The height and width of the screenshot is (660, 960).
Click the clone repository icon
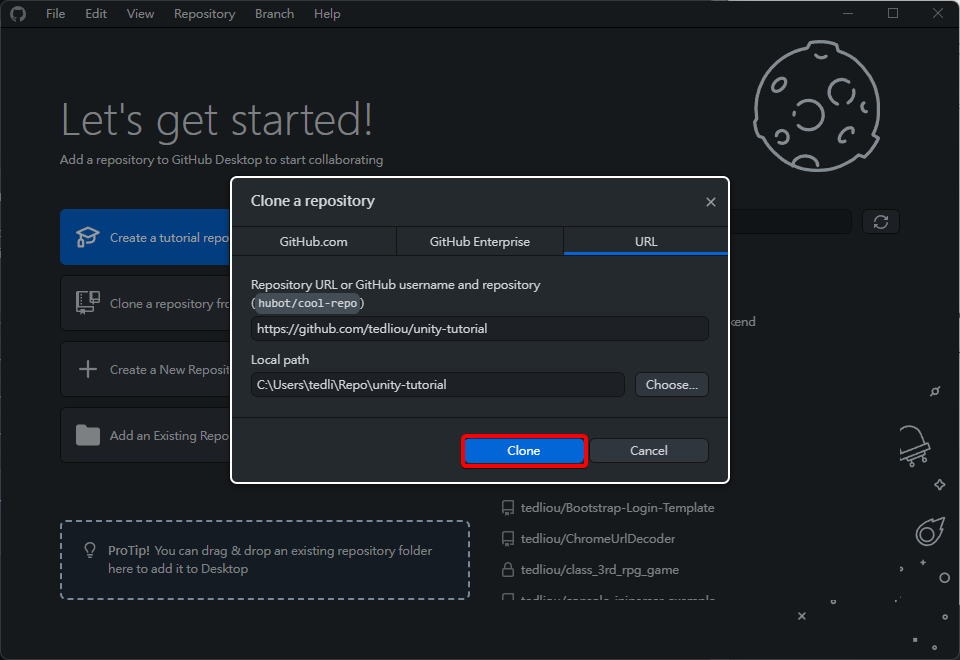[x=88, y=302]
